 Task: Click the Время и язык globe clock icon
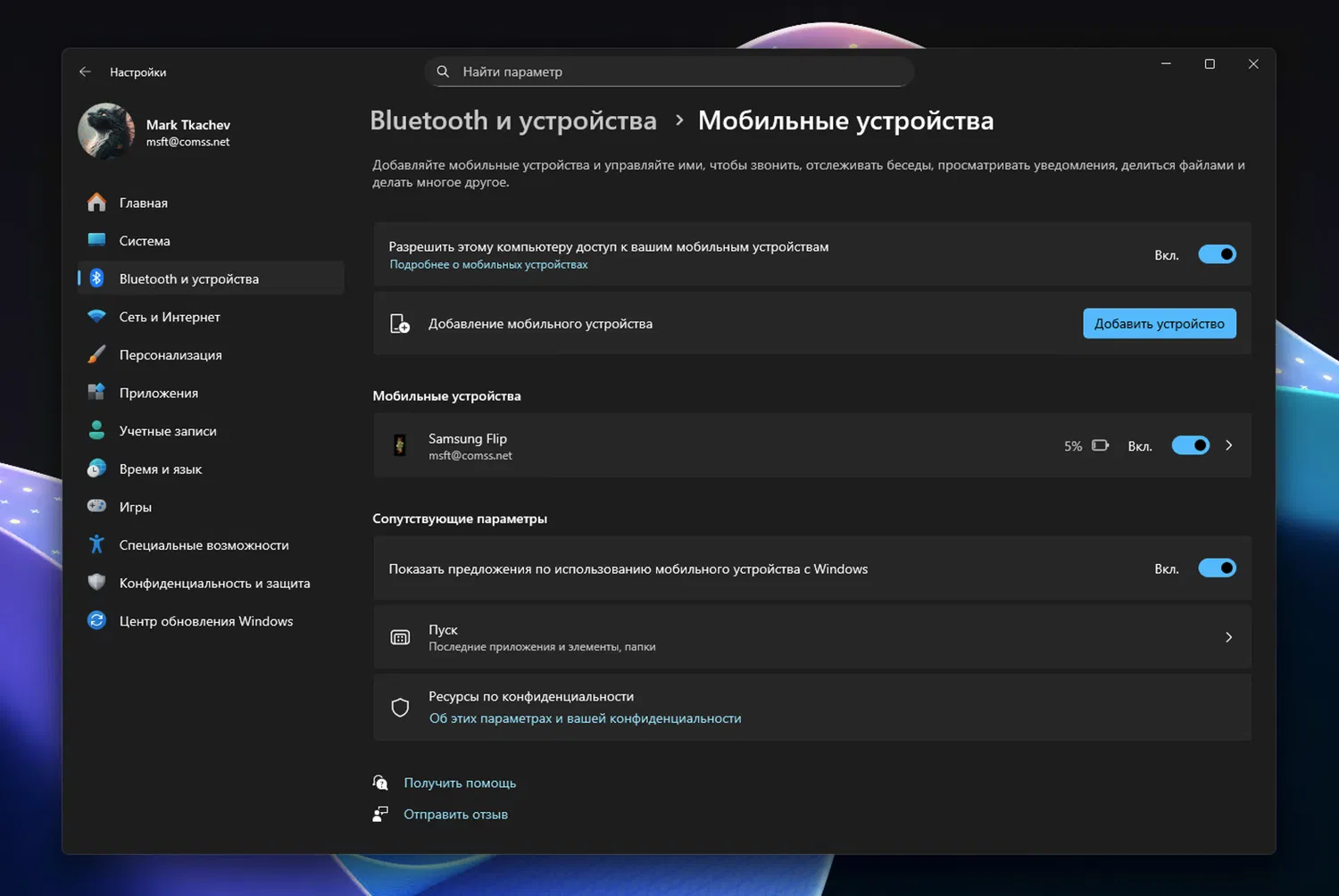[x=96, y=469]
